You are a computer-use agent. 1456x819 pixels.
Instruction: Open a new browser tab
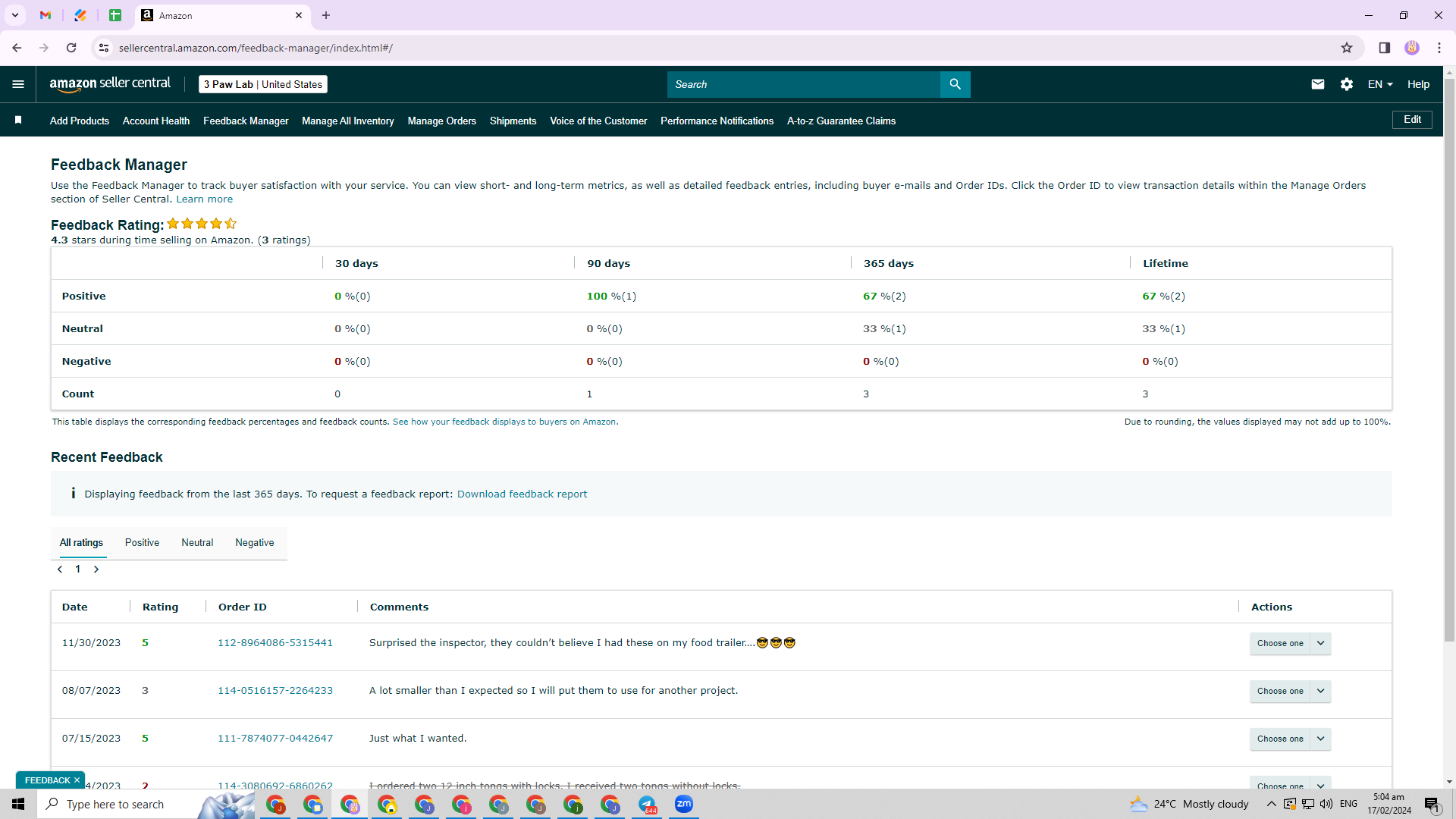pyautogui.click(x=326, y=15)
